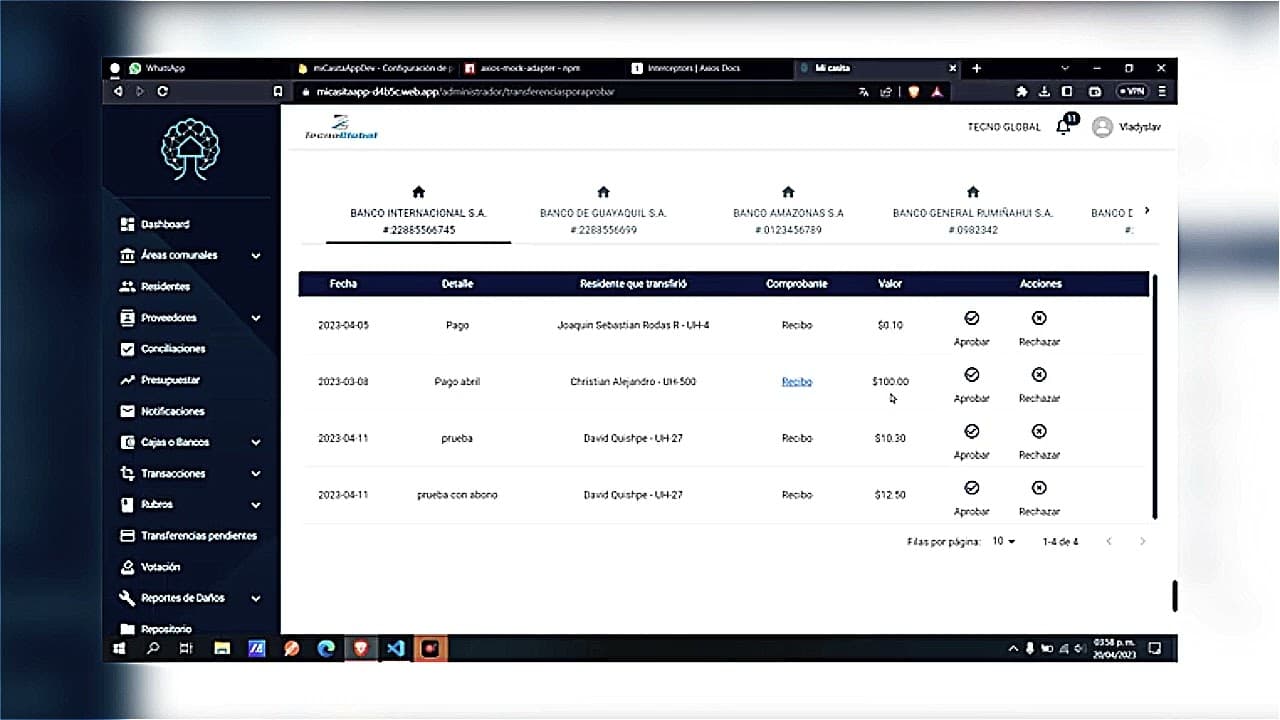Go to the previous table page
Image resolution: width=1280 pixels, height=720 pixels.
coord(1109,541)
